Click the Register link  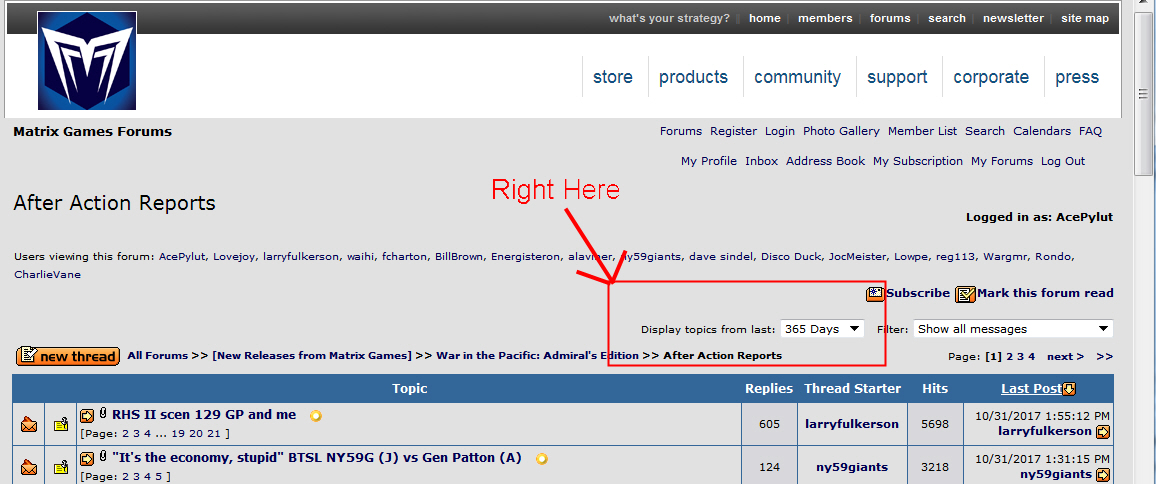[x=733, y=131]
